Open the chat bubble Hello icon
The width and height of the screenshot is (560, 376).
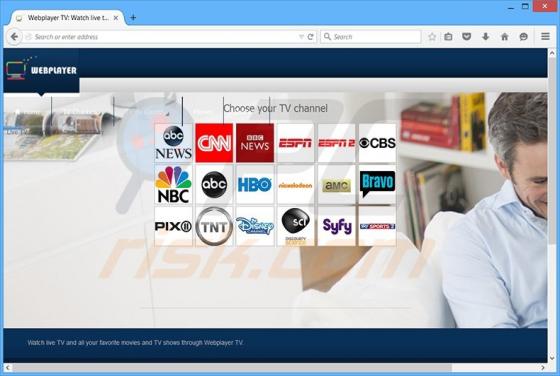[x=524, y=36]
